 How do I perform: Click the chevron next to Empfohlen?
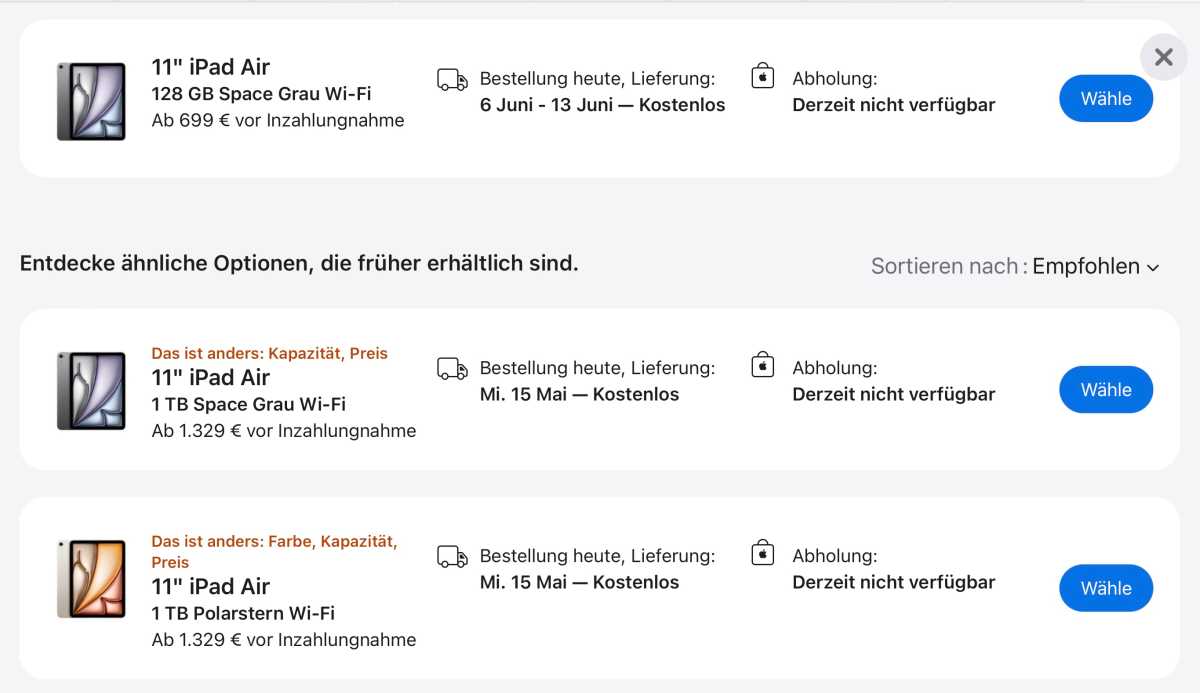tap(1152, 268)
